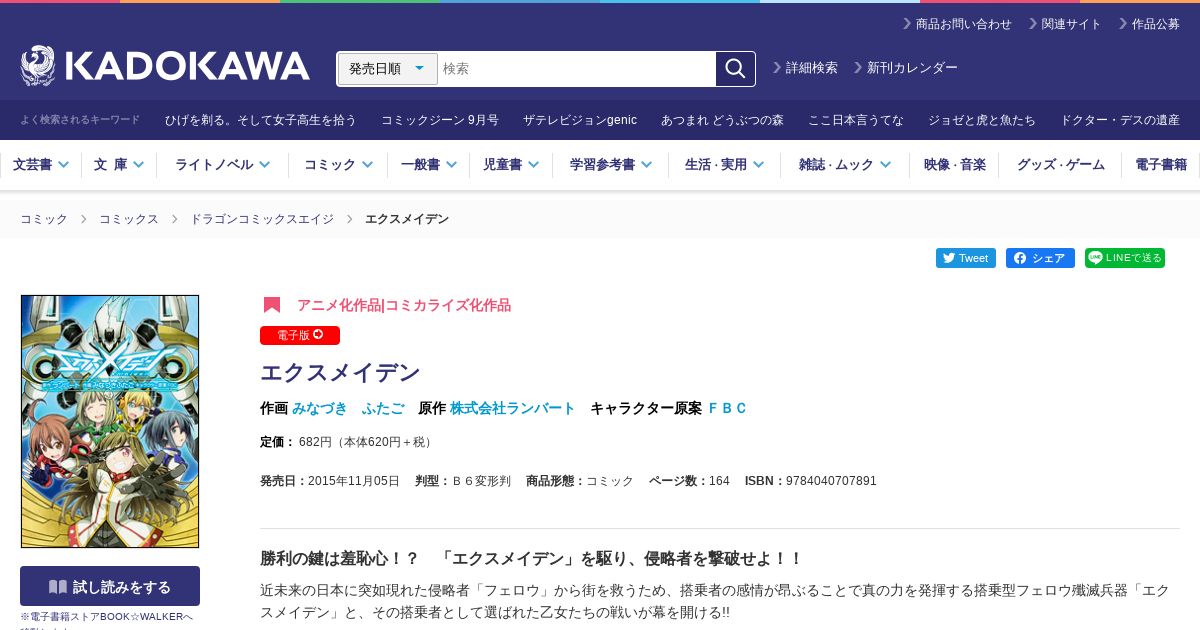Search keyword あつまれ どうぶつの森

(x=722, y=120)
